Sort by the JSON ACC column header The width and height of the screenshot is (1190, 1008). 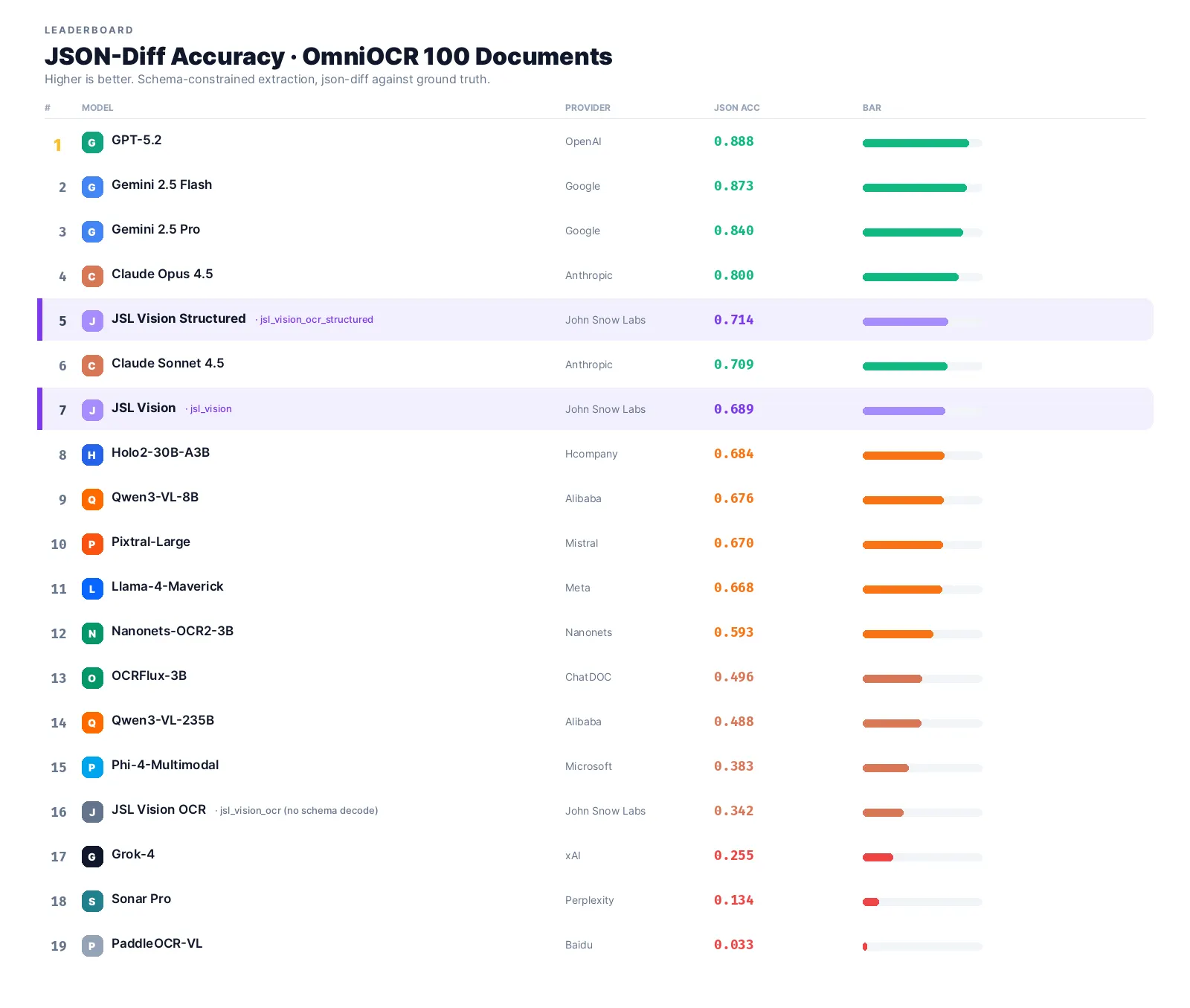[x=737, y=108]
